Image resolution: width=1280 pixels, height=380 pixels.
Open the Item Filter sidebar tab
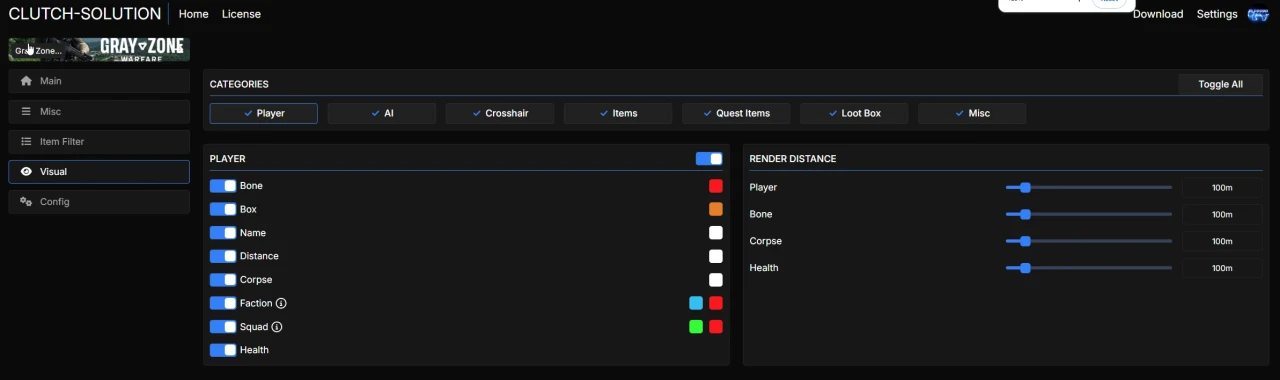tap(99, 141)
